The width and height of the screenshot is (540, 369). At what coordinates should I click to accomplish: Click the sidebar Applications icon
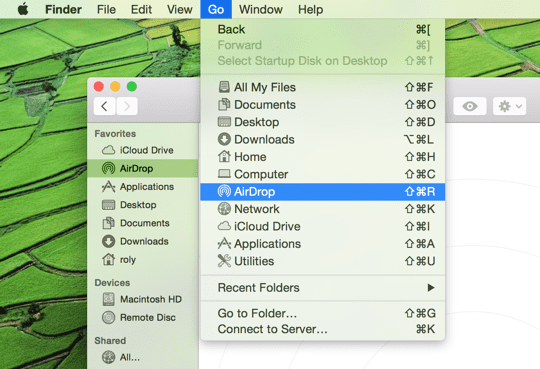tap(108, 186)
